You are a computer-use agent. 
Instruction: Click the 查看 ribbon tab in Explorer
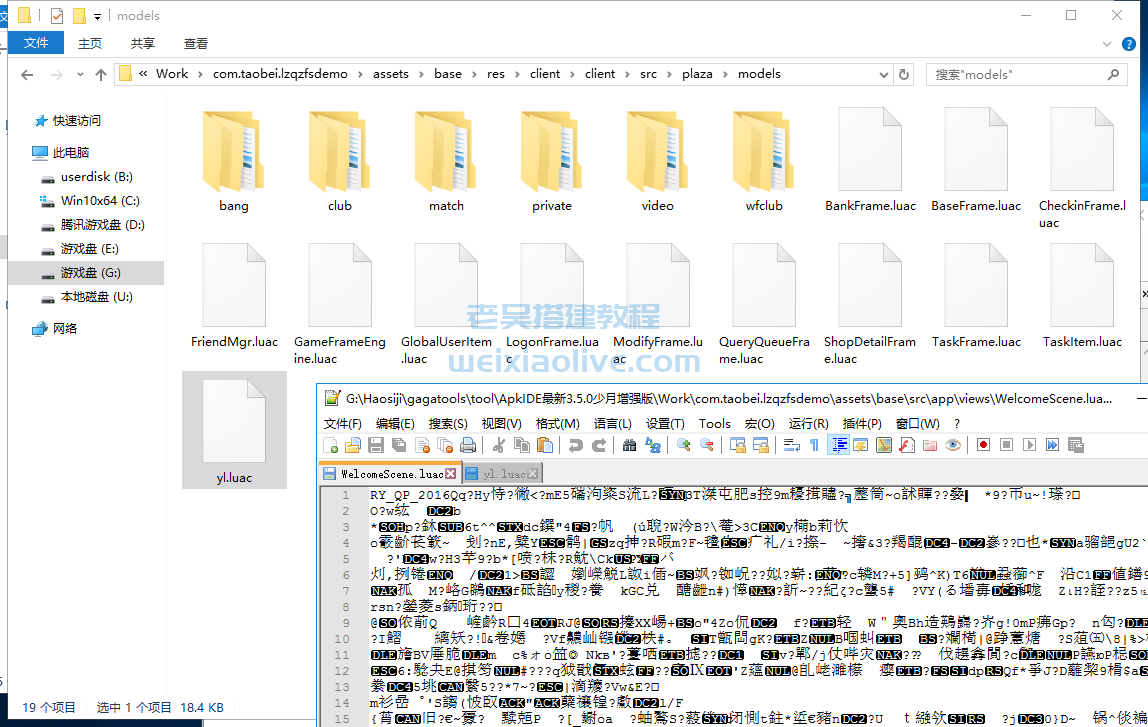(196, 43)
